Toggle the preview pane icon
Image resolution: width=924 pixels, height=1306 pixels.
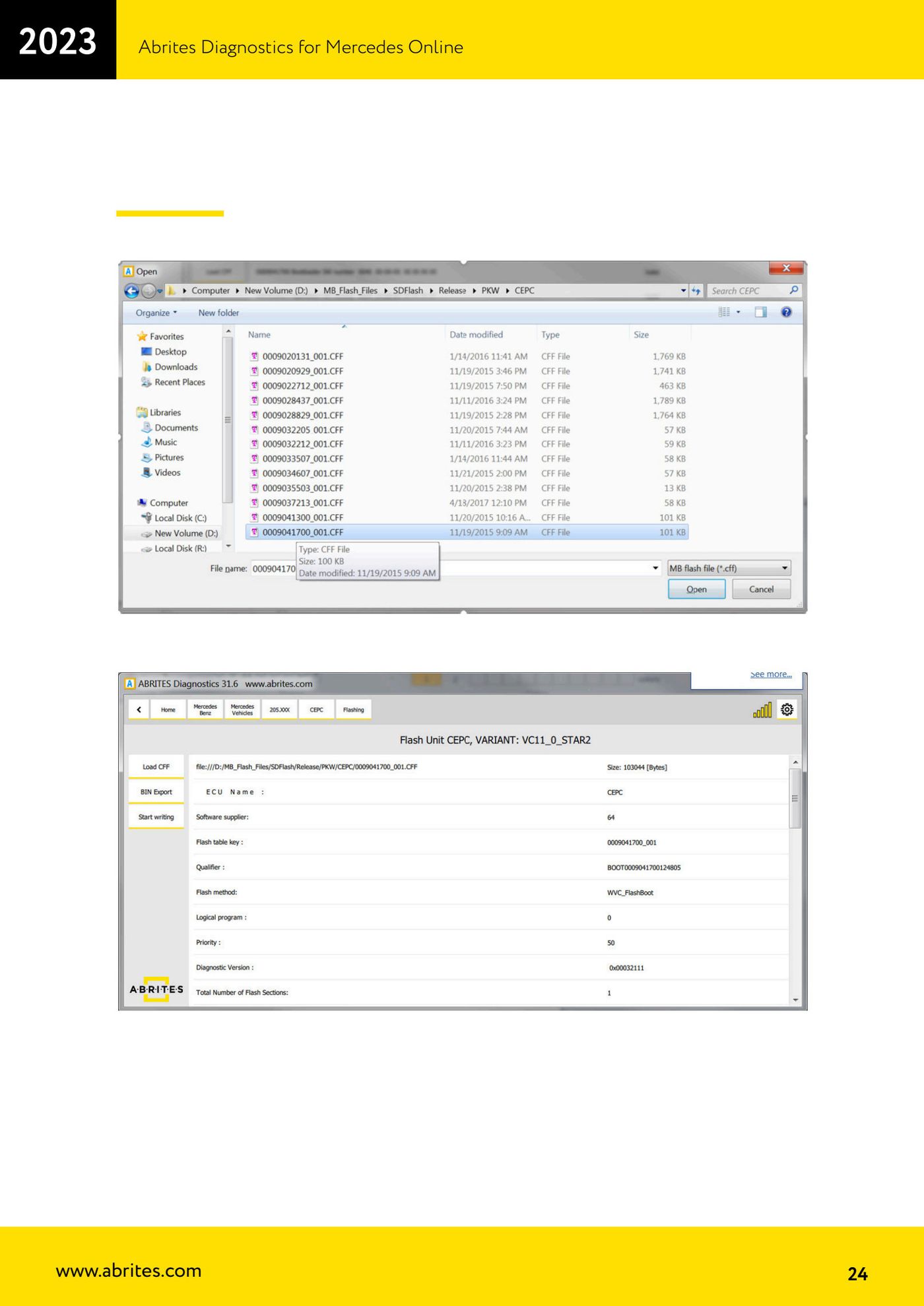pos(760,312)
